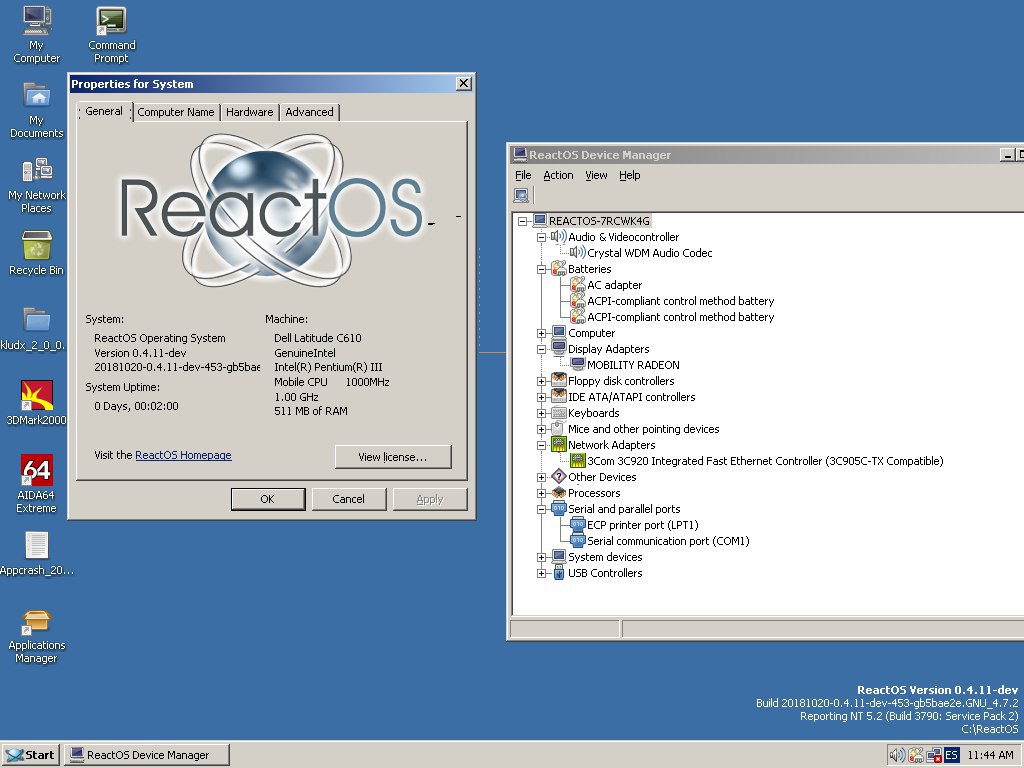Click the View license button
Image resolution: width=1024 pixels, height=768 pixels.
coord(392,457)
